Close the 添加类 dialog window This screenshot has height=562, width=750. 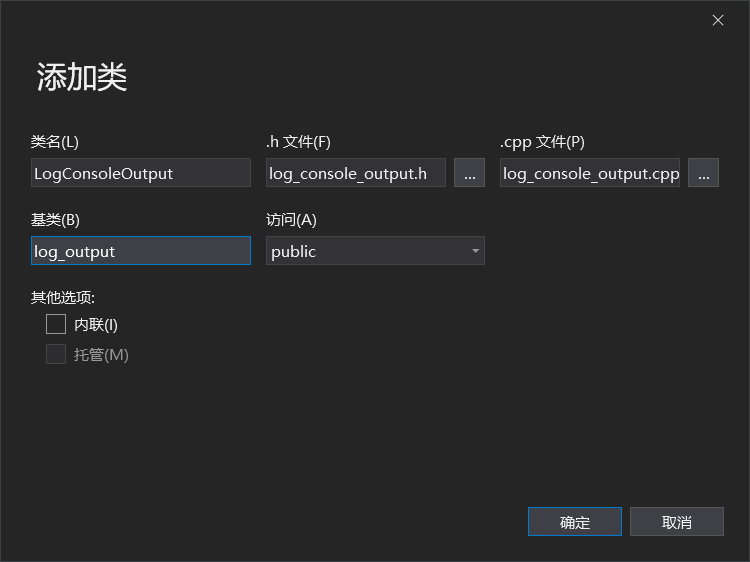pyautogui.click(x=718, y=20)
